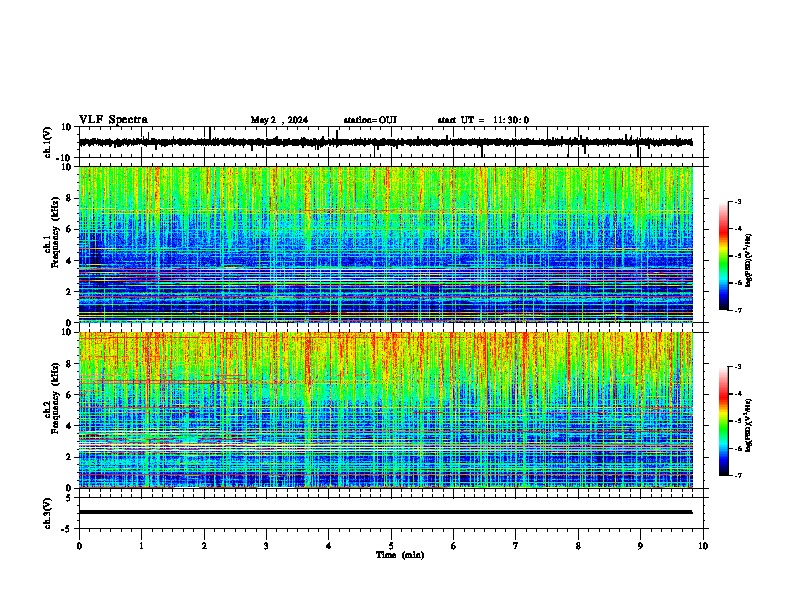Click the '8' tick on ch.1 frequency axis
This screenshot has height=612, width=792.
point(70,198)
